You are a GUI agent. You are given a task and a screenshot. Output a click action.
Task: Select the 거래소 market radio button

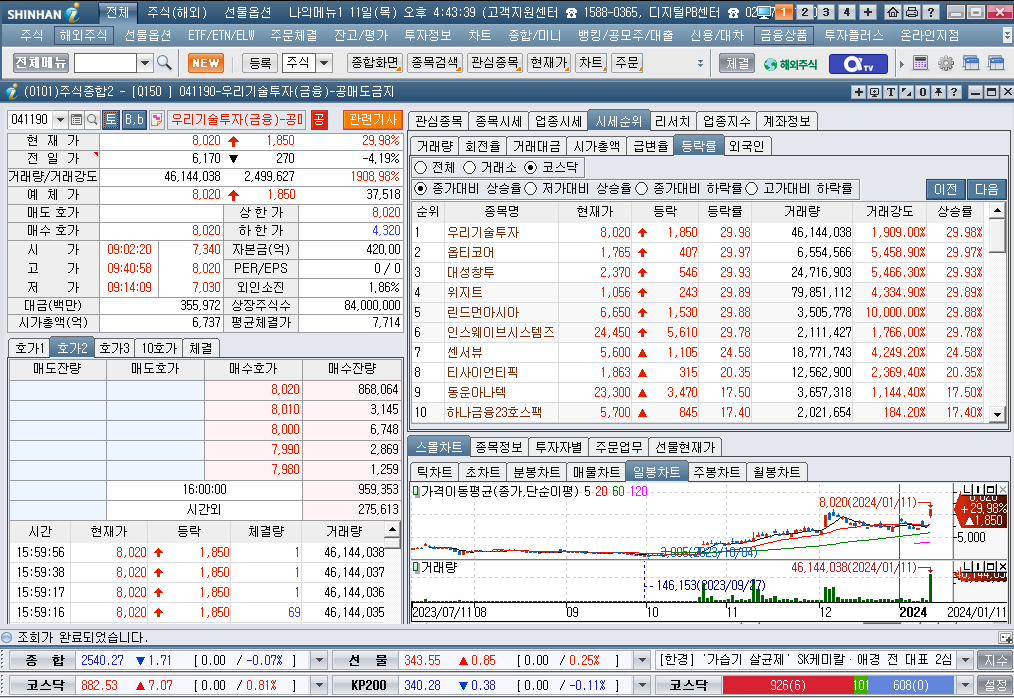click(469, 168)
